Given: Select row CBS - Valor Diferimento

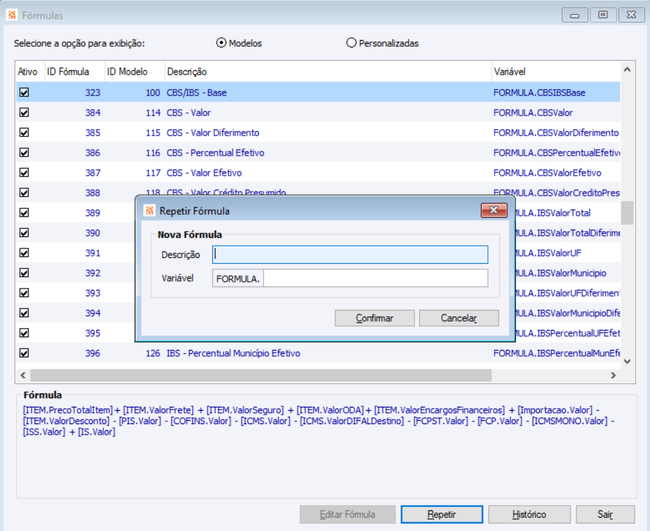Looking at the screenshot, I should (318, 132).
